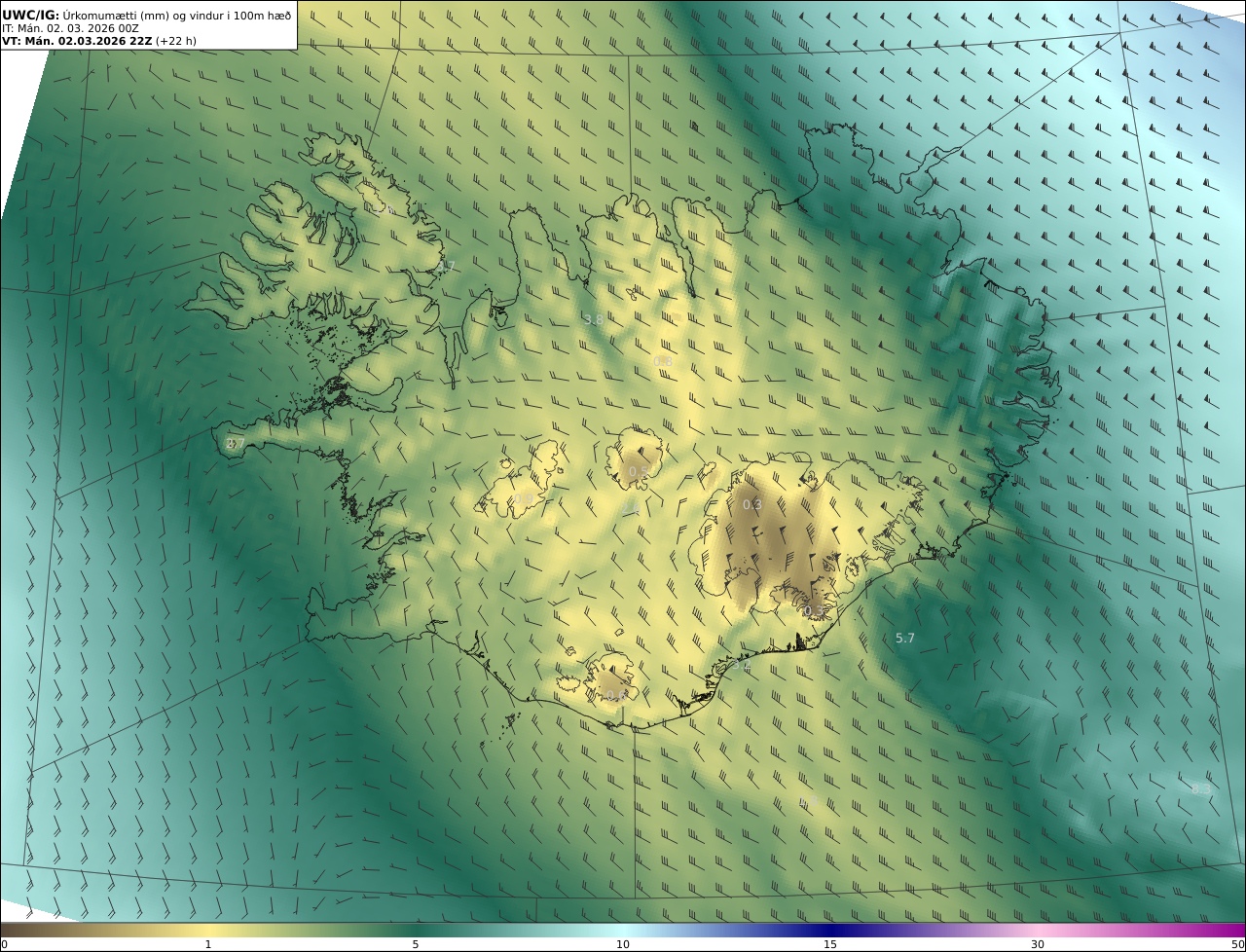
Task: Click the 0.6 value on the southern glacier
Action: coord(614,695)
